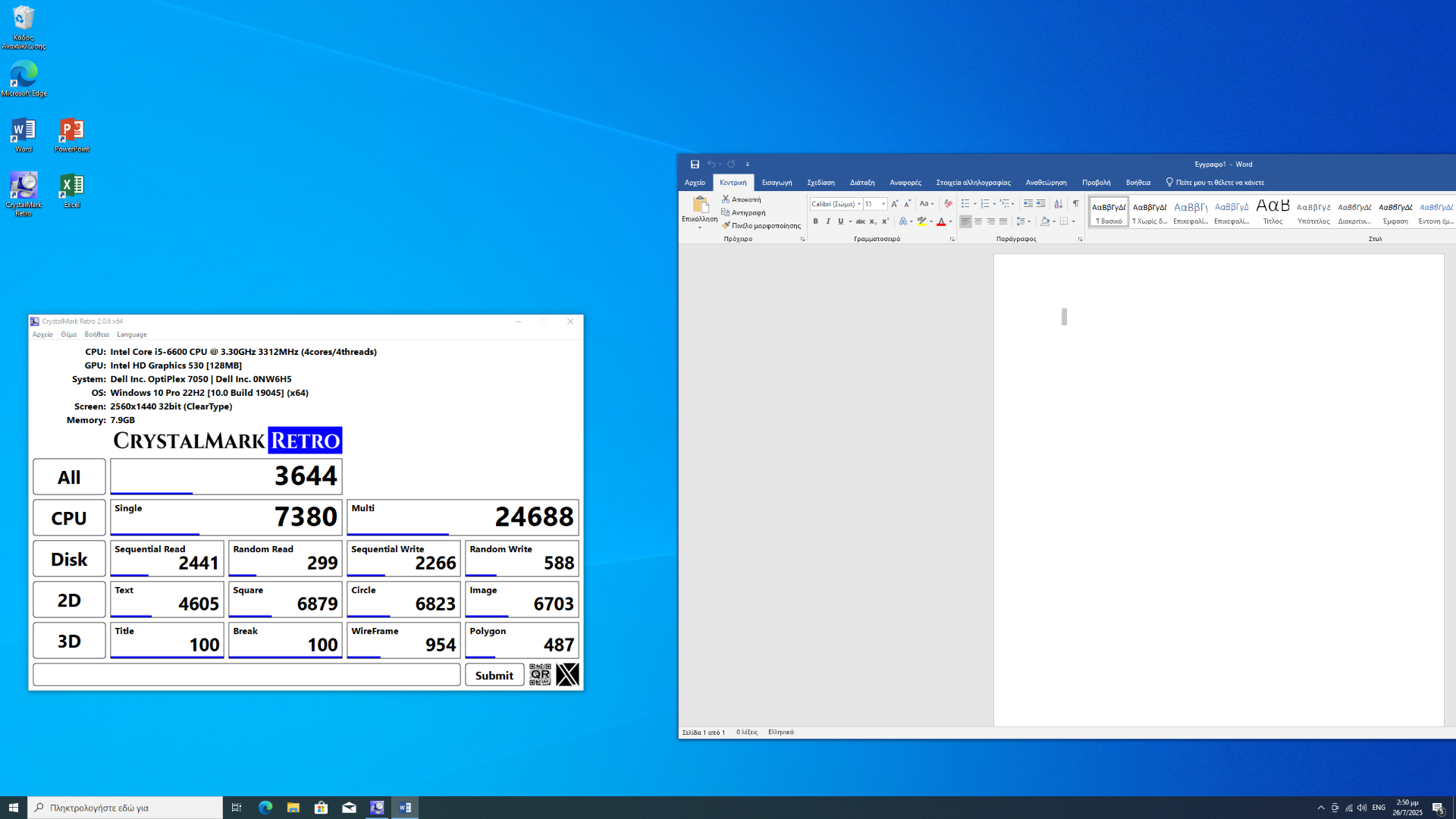Image resolution: width=1456 pixels, height=819 pixels.
Task: Apply superscript formatting
Action: pyautogui.click(x=885, y=221)
